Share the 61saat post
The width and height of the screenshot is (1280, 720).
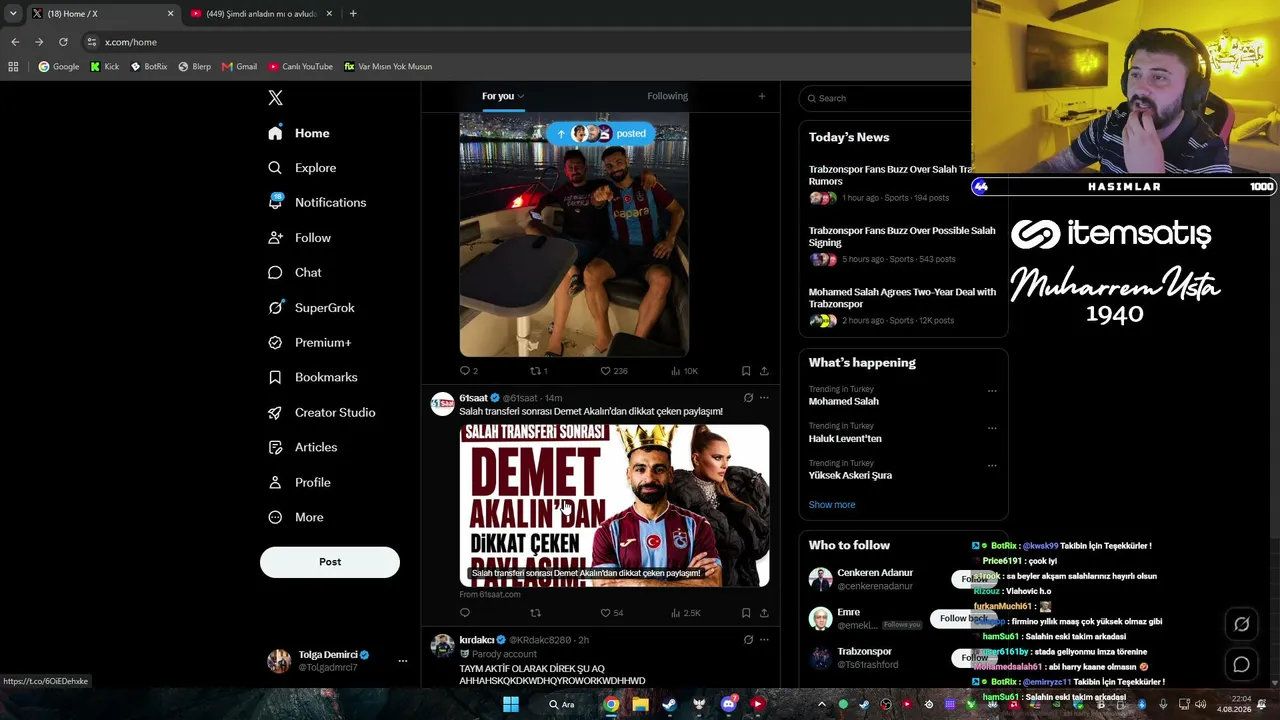coord(764,613)
